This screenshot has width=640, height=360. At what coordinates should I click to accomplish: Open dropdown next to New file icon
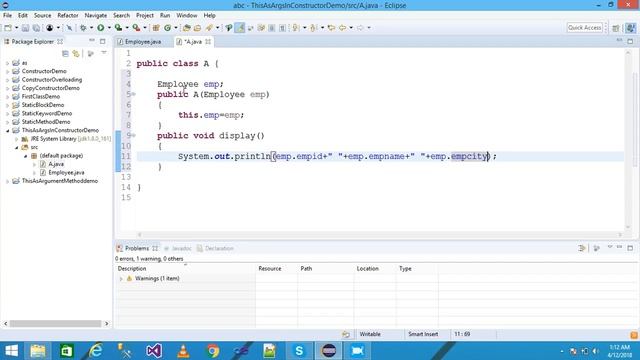pyautogui.click(x=16, y=28)
